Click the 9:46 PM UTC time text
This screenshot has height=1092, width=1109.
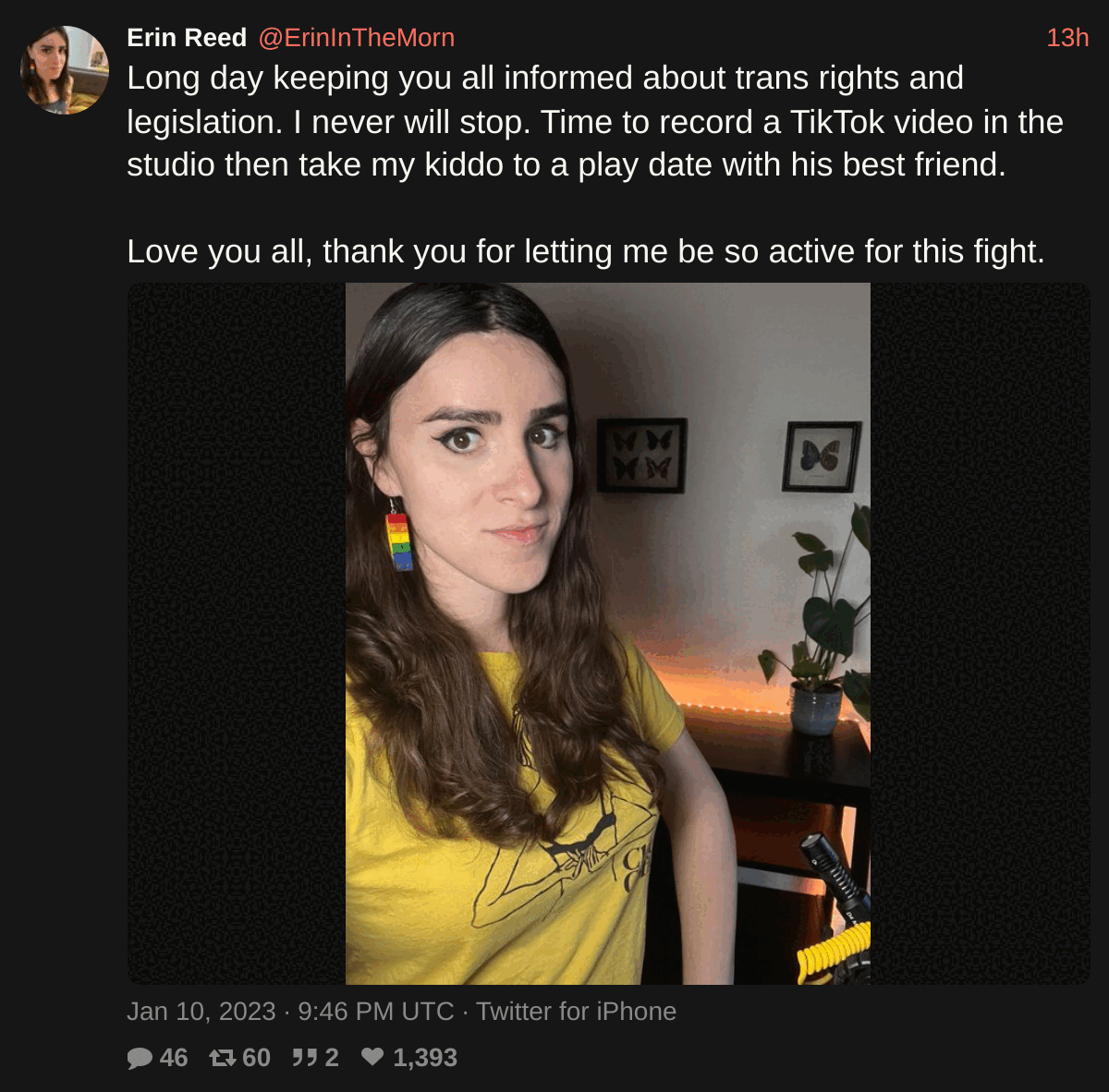(376, 1012)
